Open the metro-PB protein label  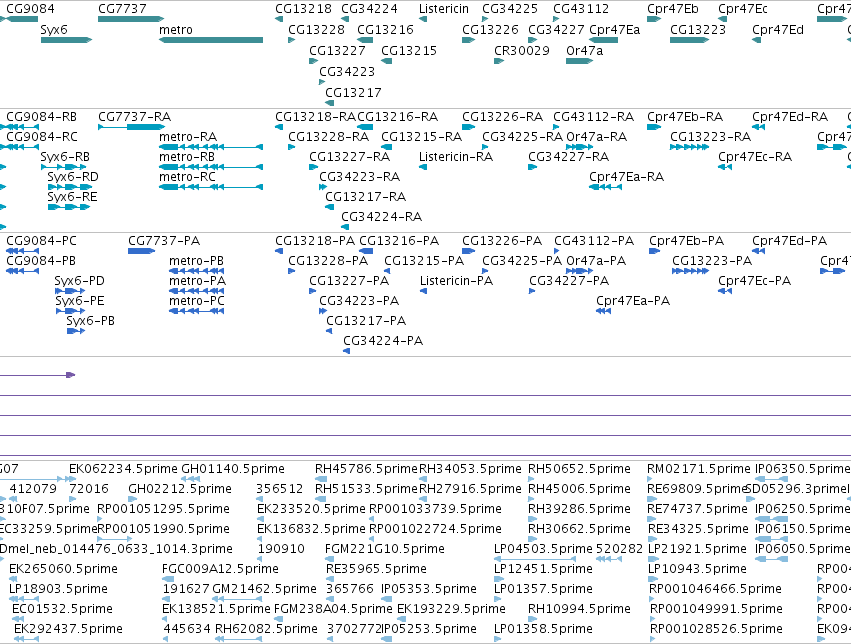pos(196,261)
